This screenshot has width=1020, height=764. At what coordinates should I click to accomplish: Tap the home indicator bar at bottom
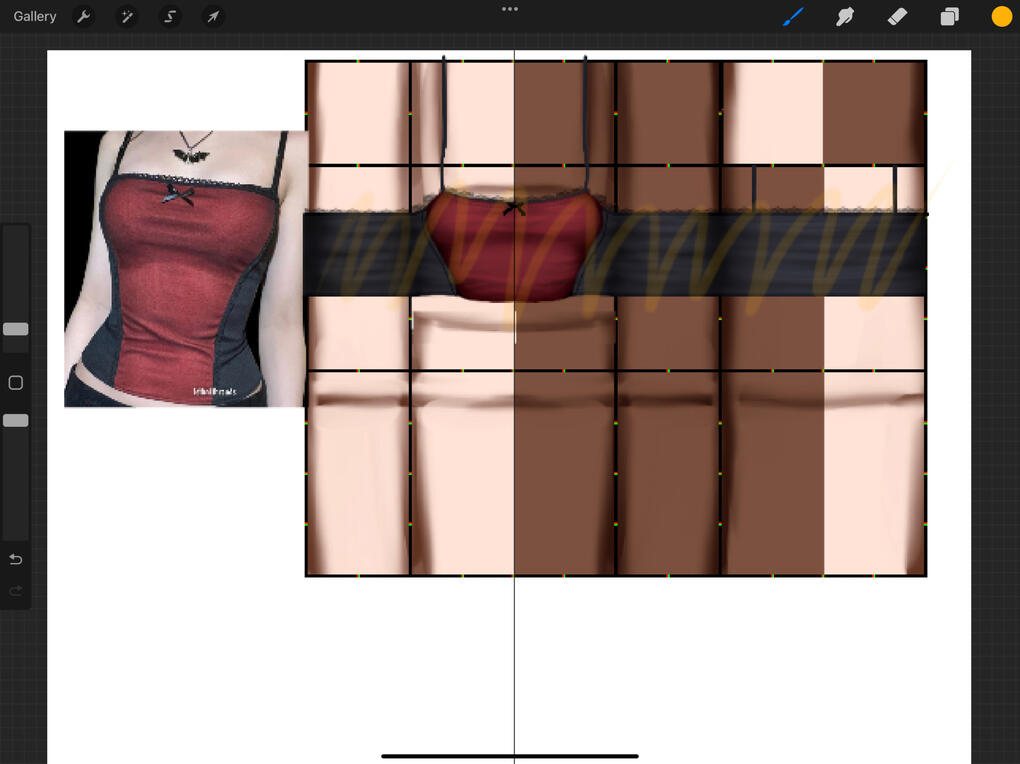[x=510, y=756]
